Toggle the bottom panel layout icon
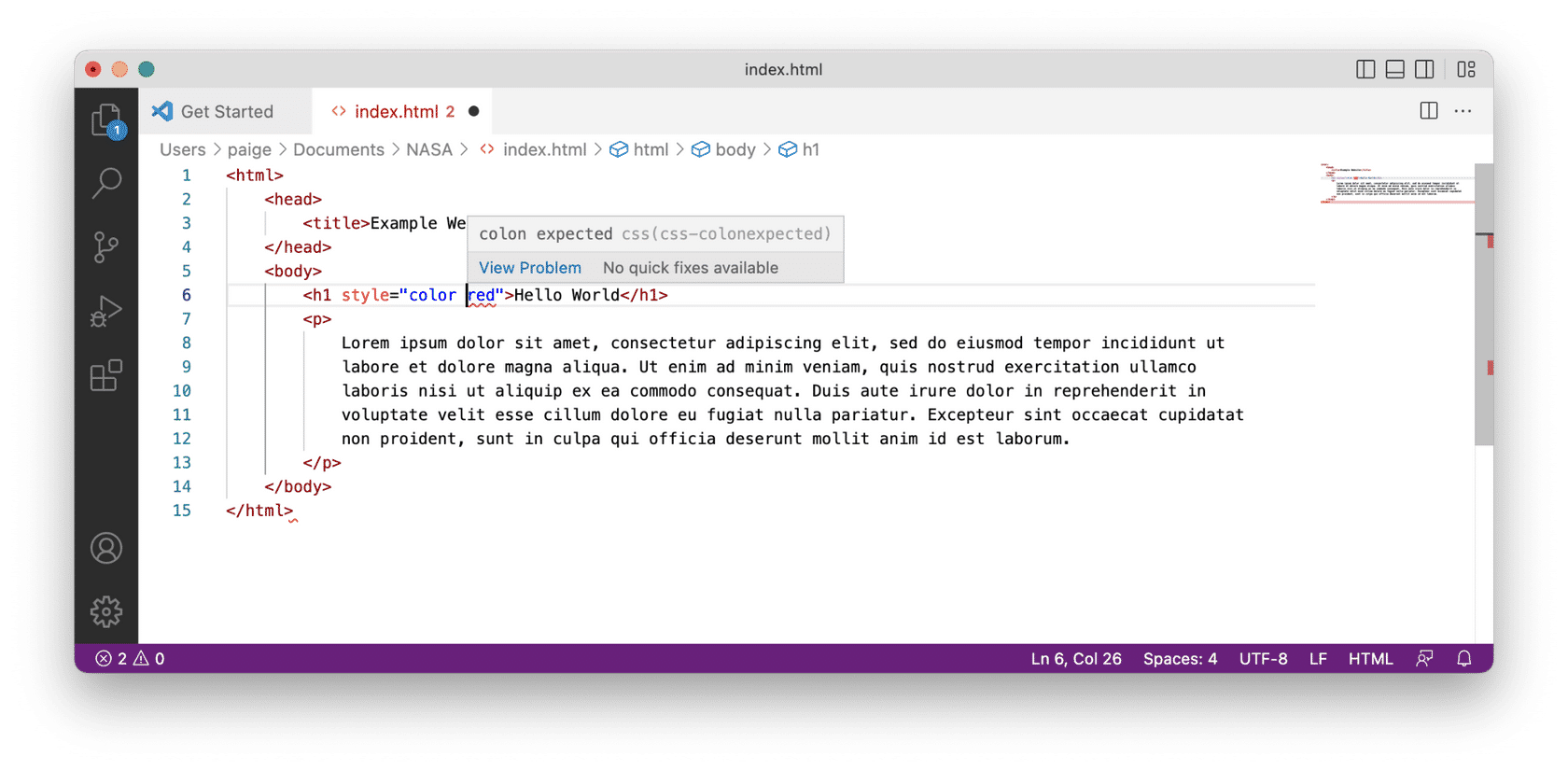The width and height of the screenshot is (1568, 771). (1395, 69)
